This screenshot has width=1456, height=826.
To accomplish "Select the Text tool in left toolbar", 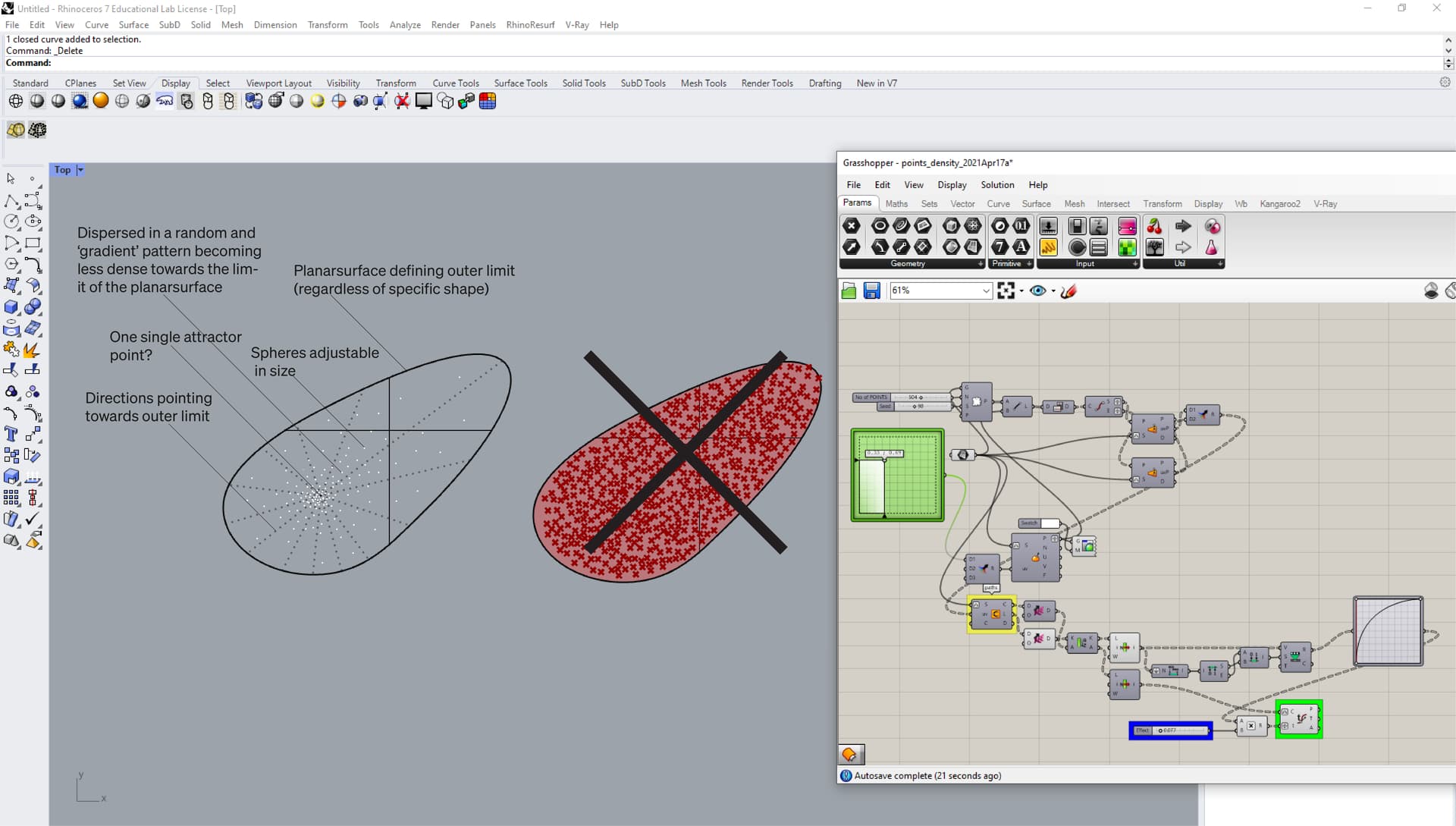I will 11,434.
